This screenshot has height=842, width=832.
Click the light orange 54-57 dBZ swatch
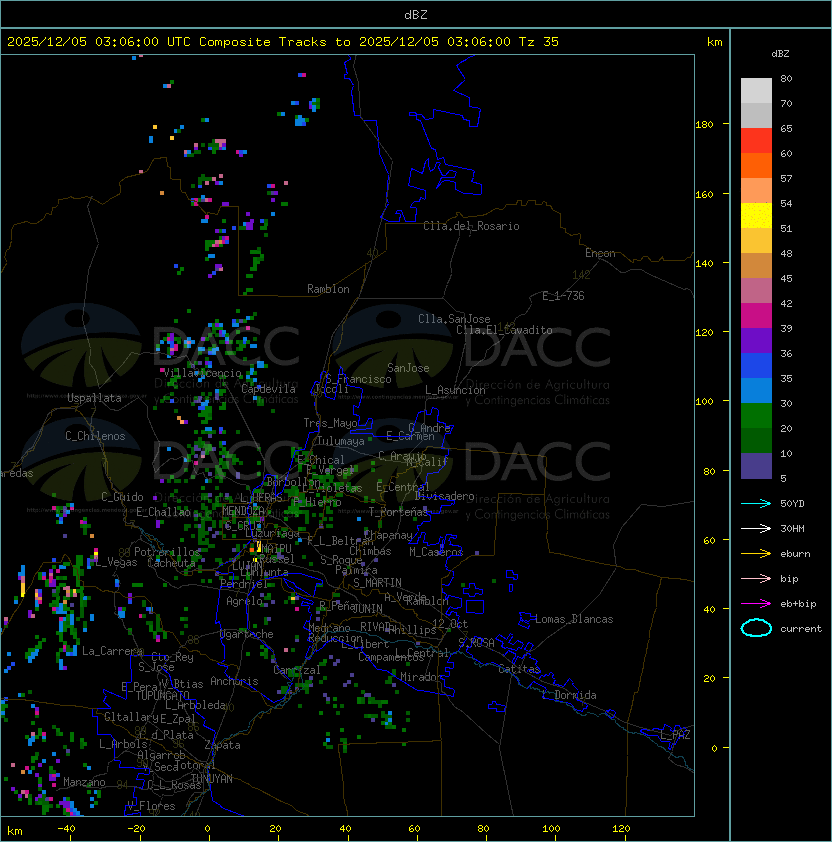point(756,191)
